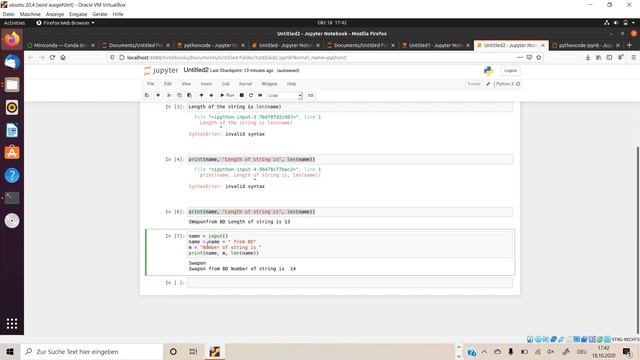Copy selected cells in Jupyter toolbar
Screen dimensions: 640x360
tap(179, 95)
